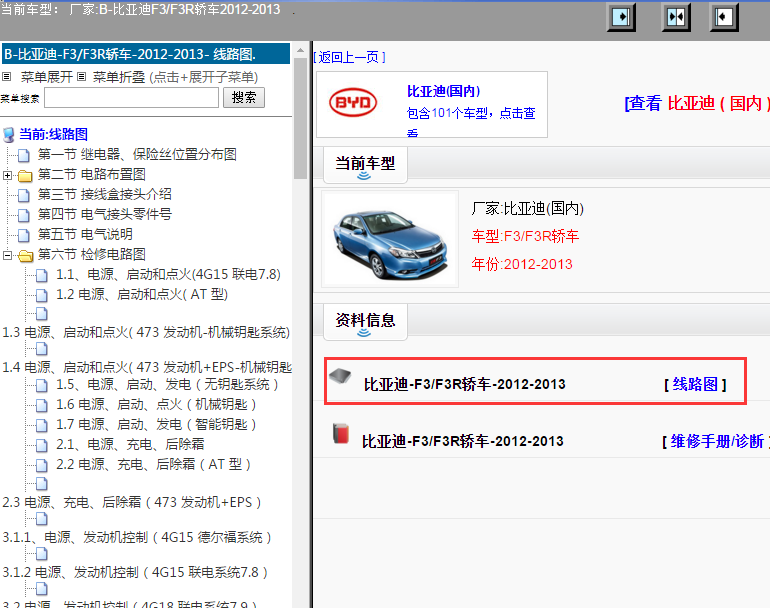The image size is (770, 608).
Task: Click the 搜索 button
Action: point(244,97)
